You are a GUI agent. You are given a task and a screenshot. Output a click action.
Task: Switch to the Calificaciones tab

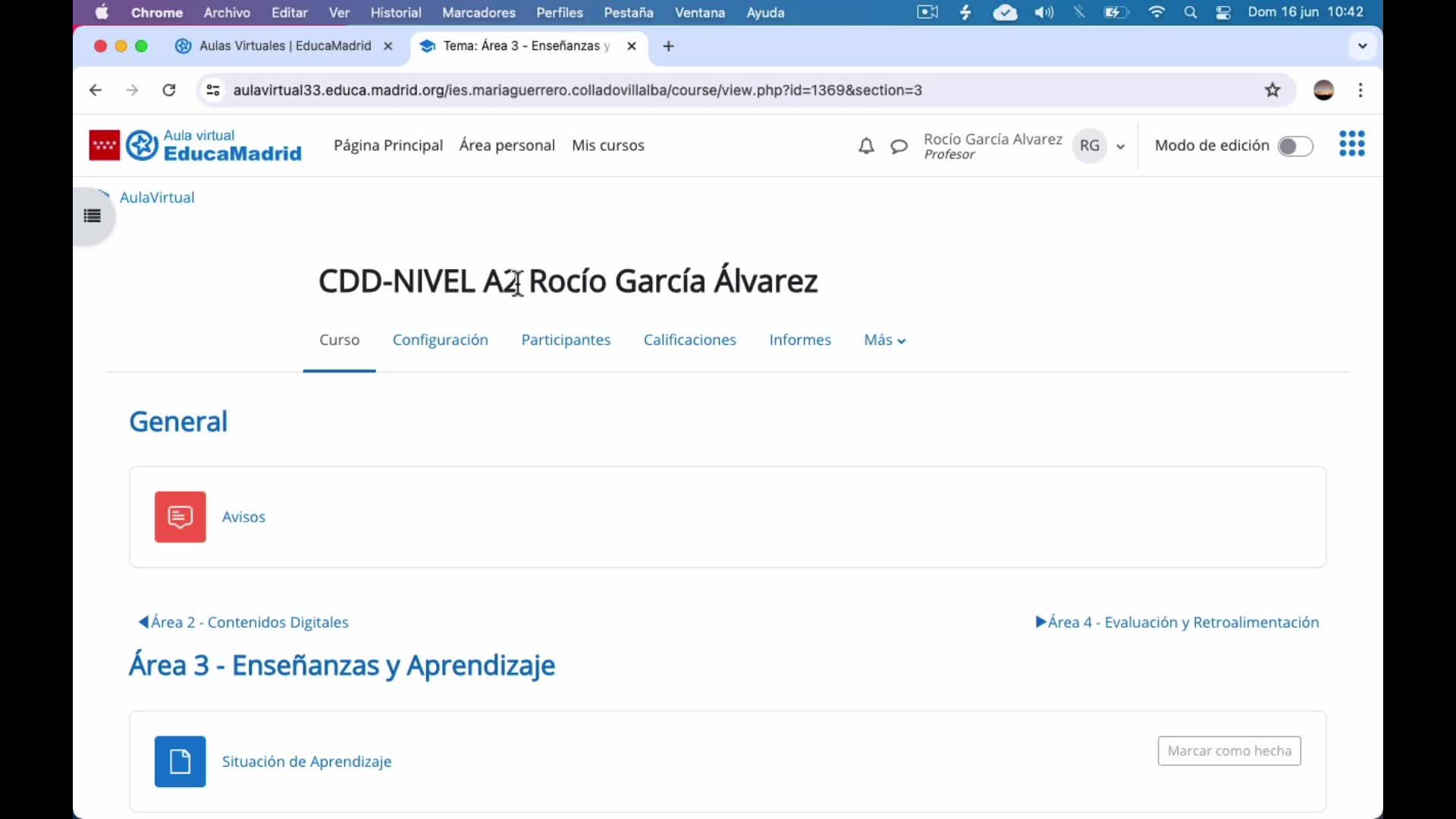click(x=689, y=340)
